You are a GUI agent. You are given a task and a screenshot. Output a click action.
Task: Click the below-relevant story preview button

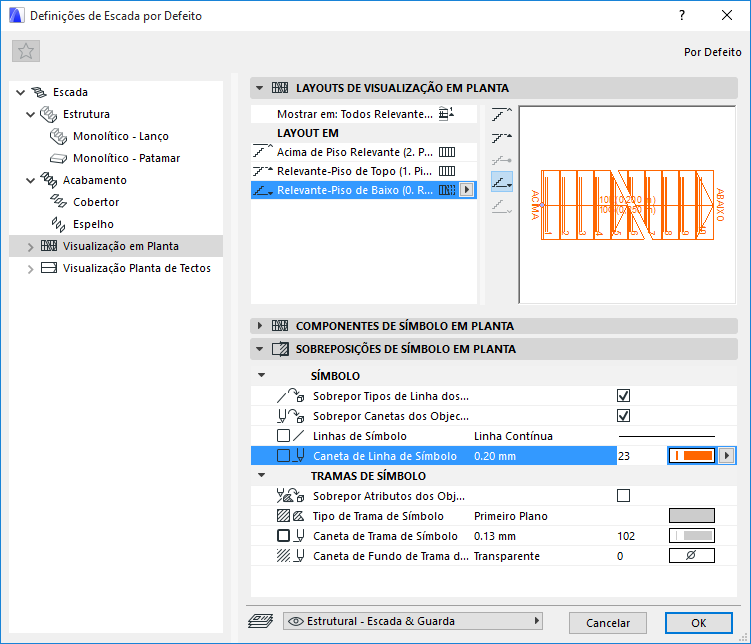point(501,206)
